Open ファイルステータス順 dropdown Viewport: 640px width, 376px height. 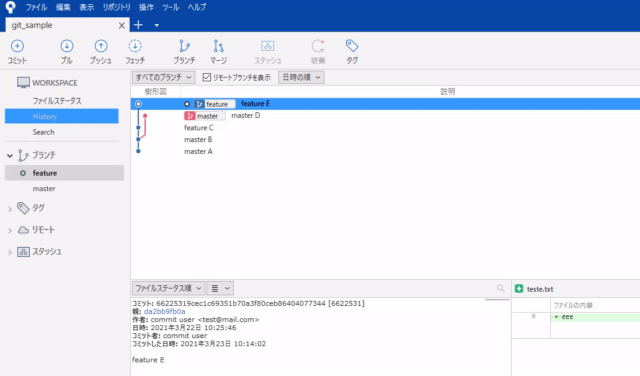168,288
